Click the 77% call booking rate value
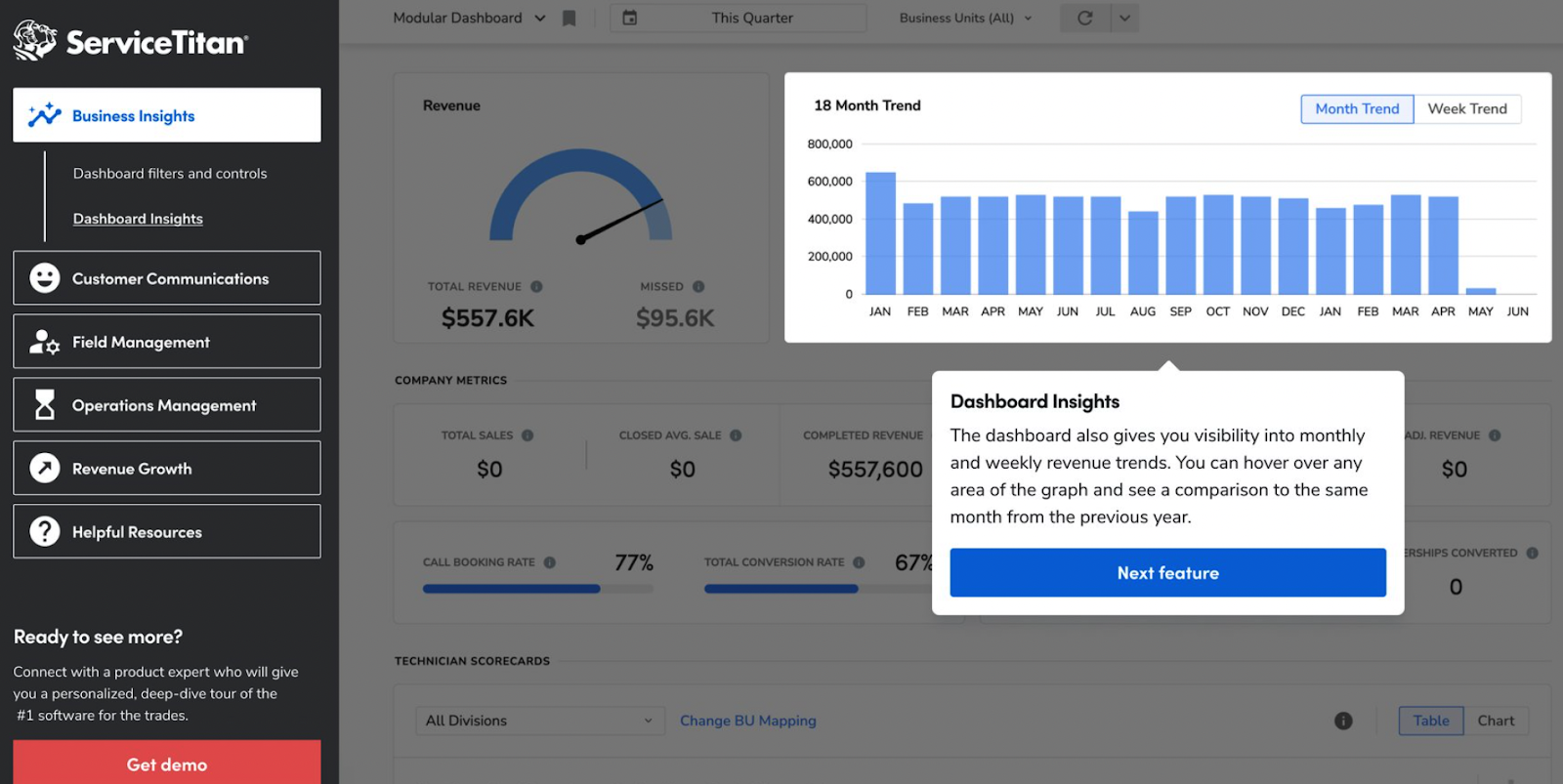1563x784 pixels. point(634,562)
